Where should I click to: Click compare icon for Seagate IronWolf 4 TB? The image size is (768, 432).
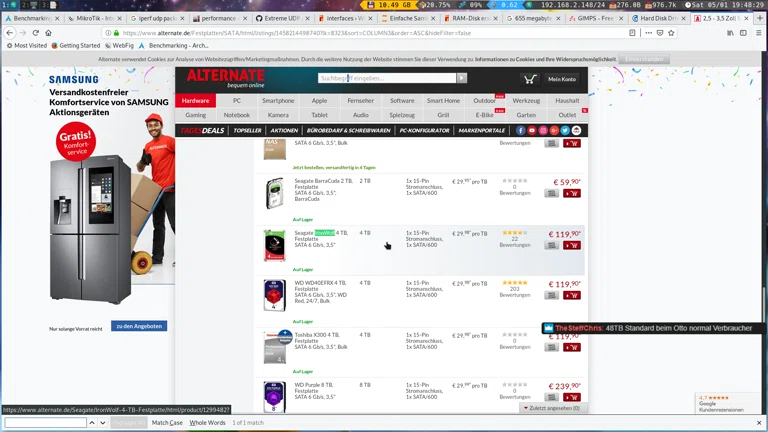tap(551, 245)
